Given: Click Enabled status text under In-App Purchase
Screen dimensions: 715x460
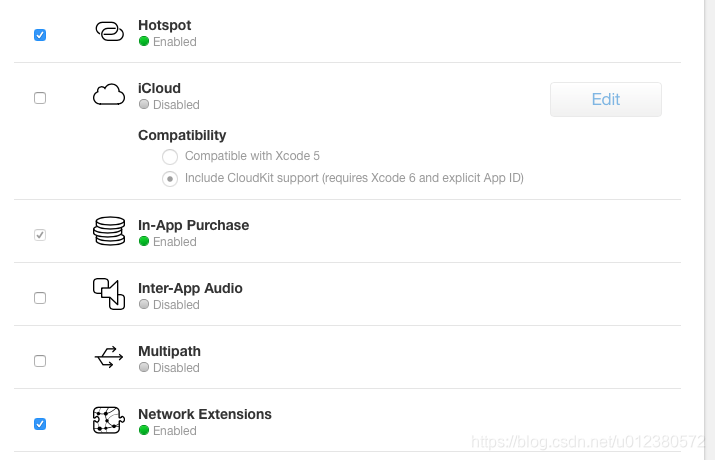Looking at the screenshot, I should pyautogui.click(x=175, y=242).
